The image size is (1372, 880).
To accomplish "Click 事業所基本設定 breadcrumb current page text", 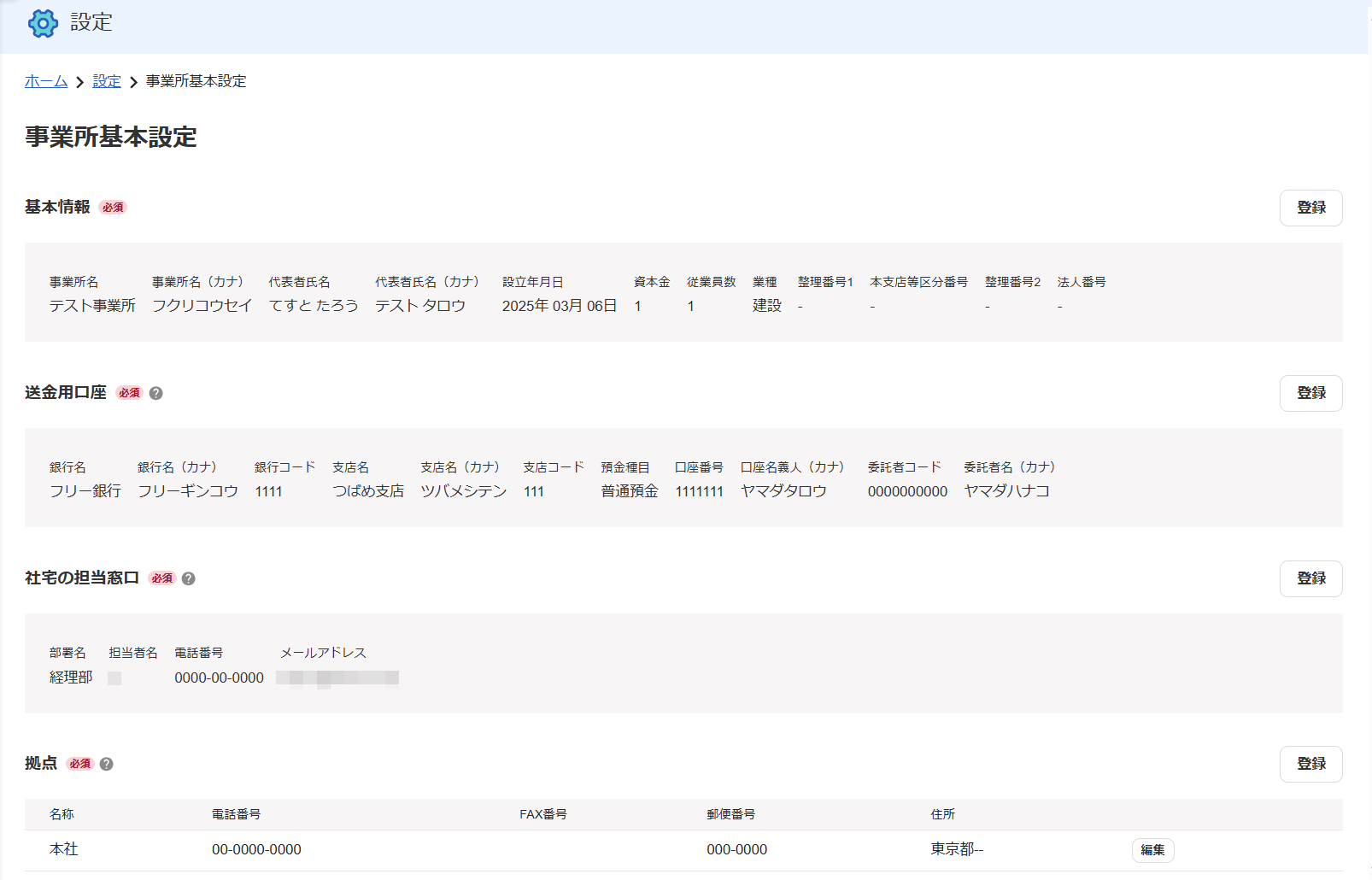I will click(x=196, y=81).
